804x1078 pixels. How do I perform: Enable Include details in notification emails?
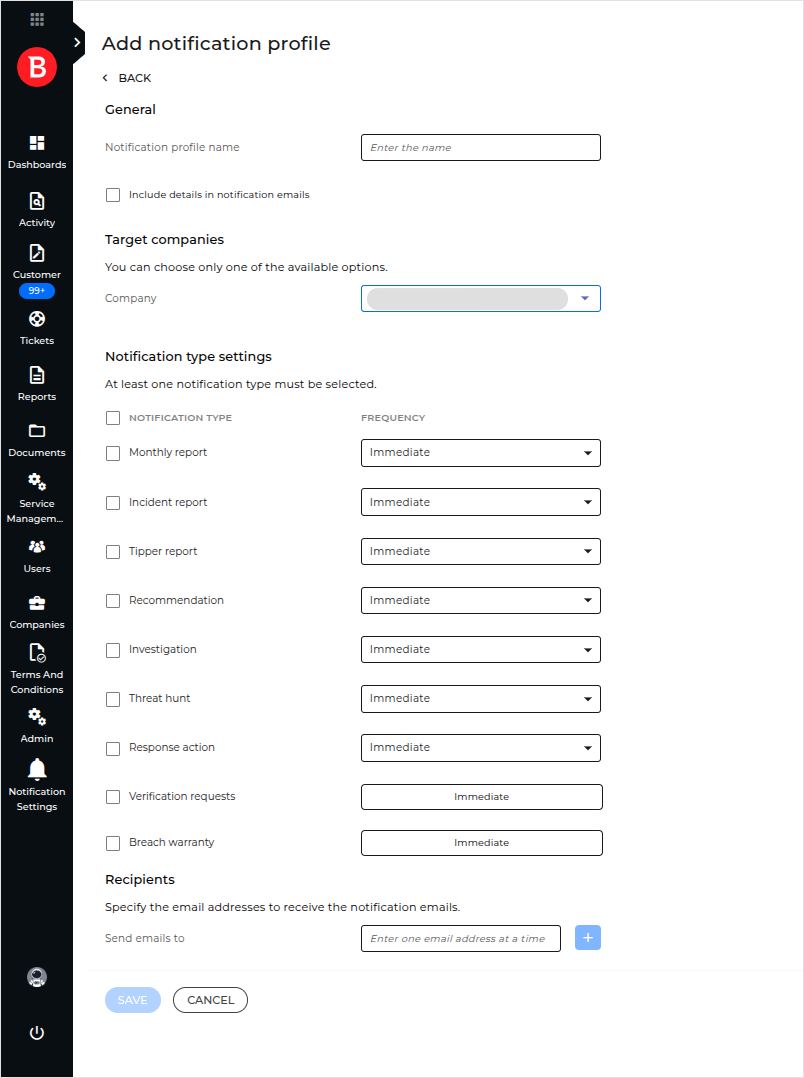pos(112,194)
